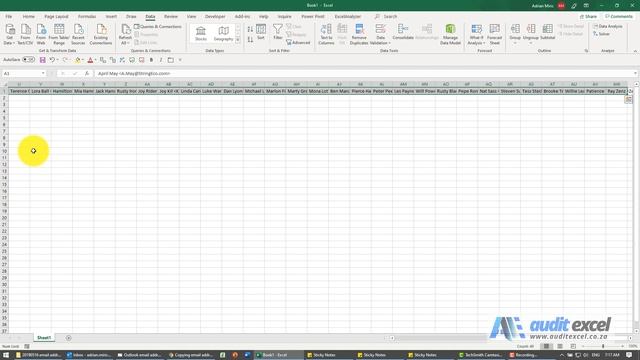
Task: Open Manage Data Model
Action: [x=450, y=34]
